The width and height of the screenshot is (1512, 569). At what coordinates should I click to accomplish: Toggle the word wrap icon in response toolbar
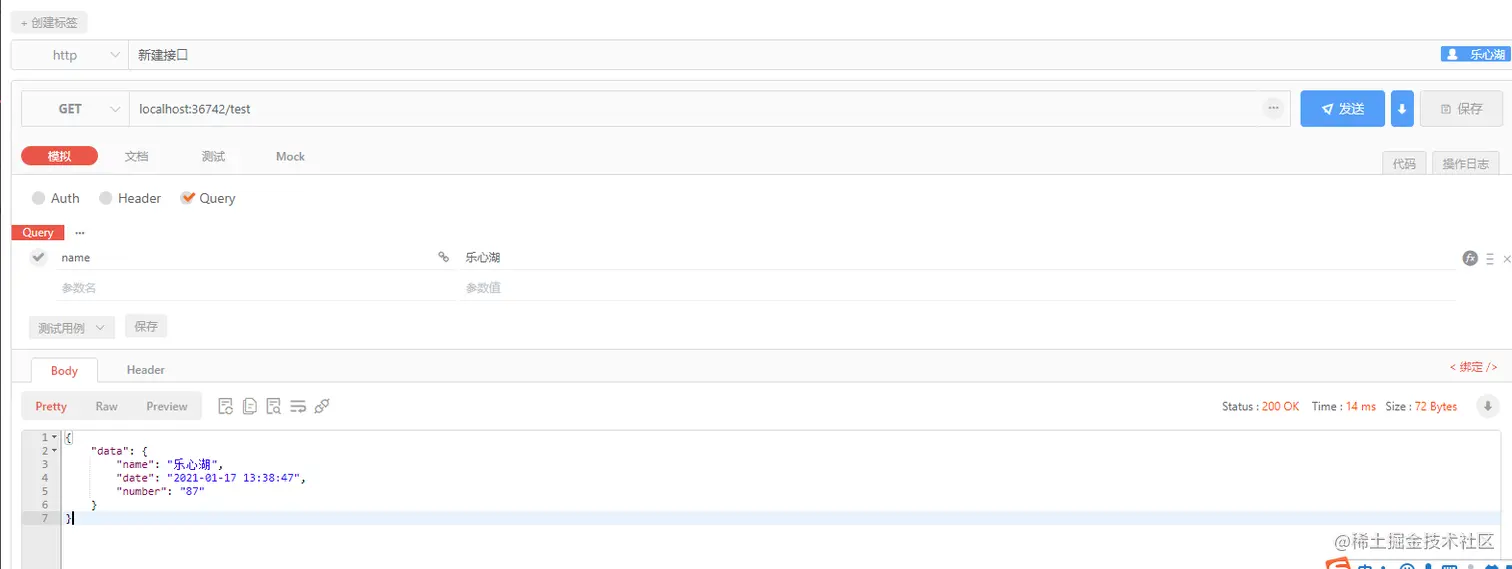298,406
